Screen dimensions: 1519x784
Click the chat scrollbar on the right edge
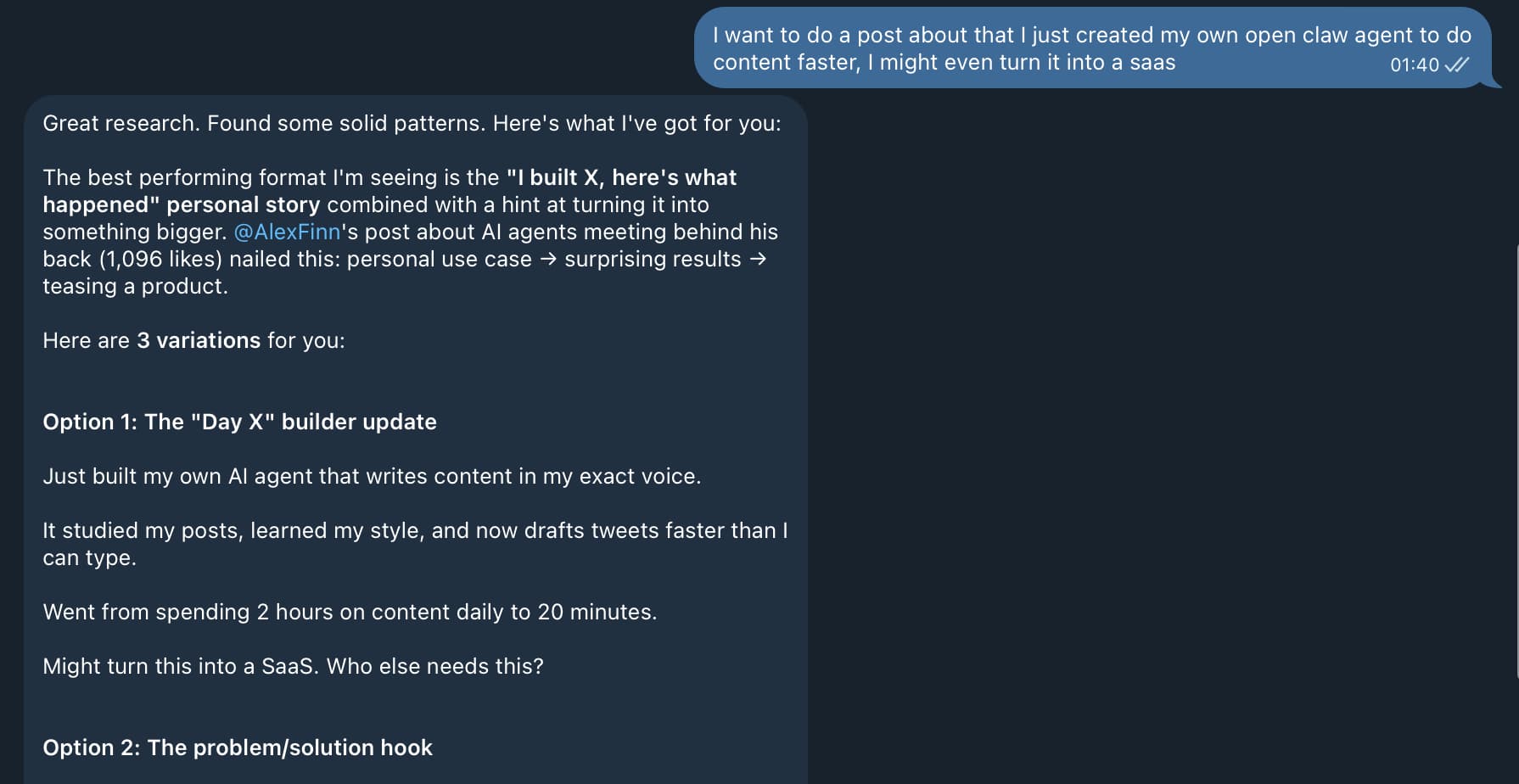[x=1516, y=458]
